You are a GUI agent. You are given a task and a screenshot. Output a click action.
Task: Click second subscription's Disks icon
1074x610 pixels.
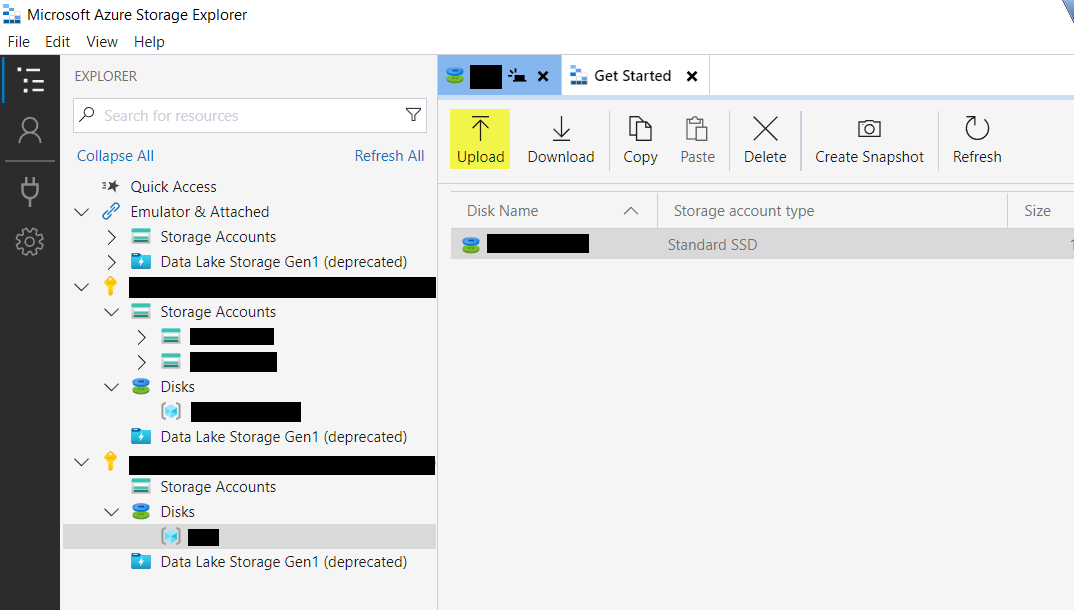(141, 511)
